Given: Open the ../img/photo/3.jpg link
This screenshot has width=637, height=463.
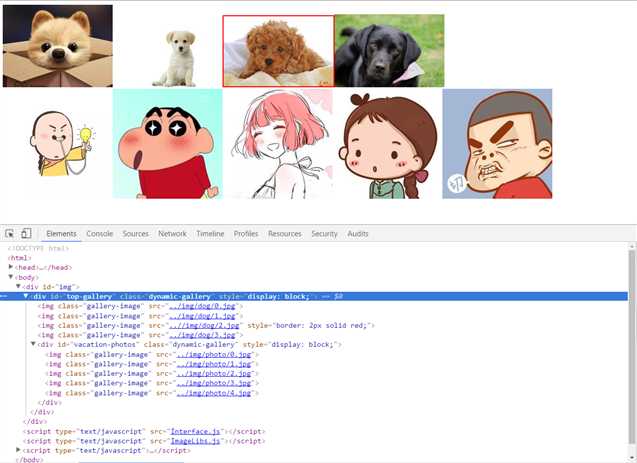Looking at the screenshot, I should click(x=214, y=383).
